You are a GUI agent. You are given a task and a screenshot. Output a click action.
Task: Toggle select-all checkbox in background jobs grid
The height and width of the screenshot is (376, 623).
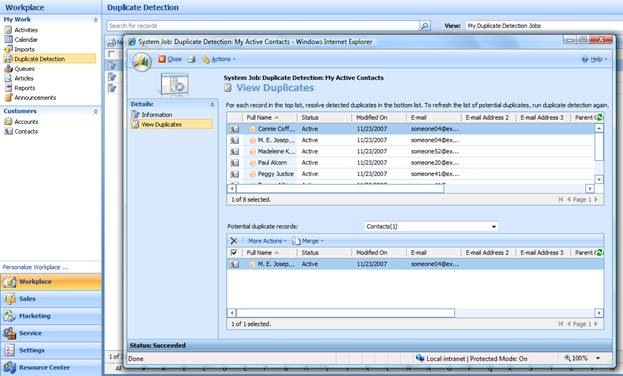coord(112,54)
